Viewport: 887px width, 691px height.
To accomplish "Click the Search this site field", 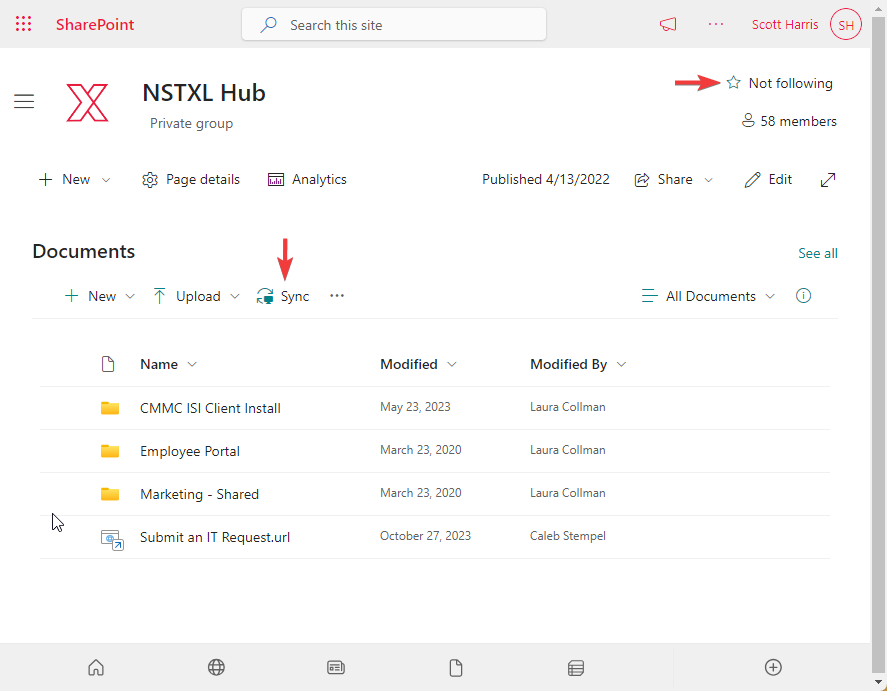I will coord(394,24).
